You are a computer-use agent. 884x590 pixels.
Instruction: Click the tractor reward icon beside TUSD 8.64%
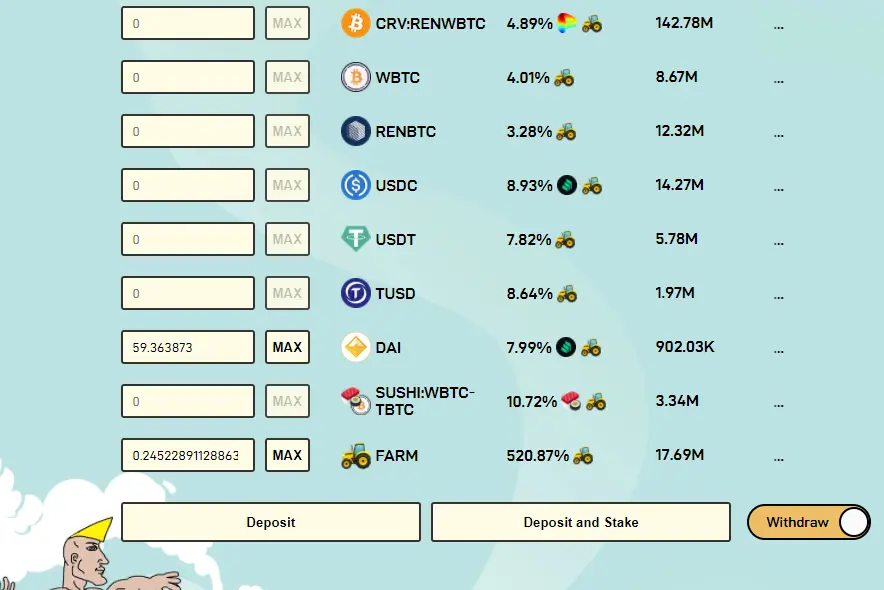[x=567, y=294]
